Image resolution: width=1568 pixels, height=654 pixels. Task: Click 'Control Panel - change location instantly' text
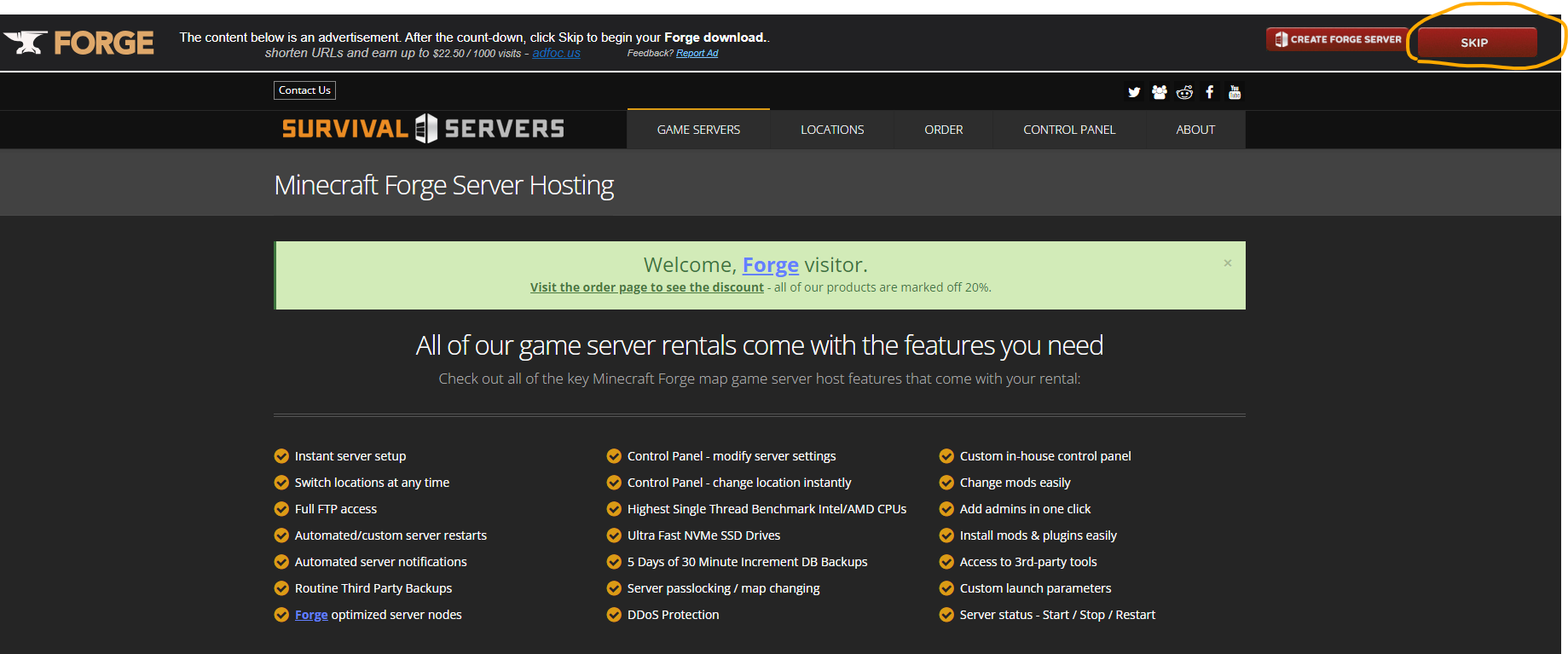coord(739,483)
